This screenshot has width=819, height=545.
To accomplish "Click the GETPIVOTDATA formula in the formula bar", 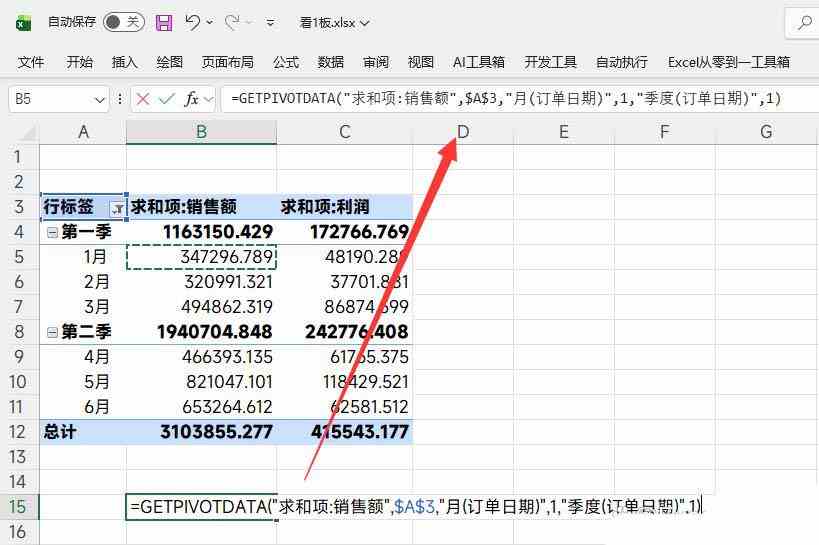I will (x=506, y=98).
